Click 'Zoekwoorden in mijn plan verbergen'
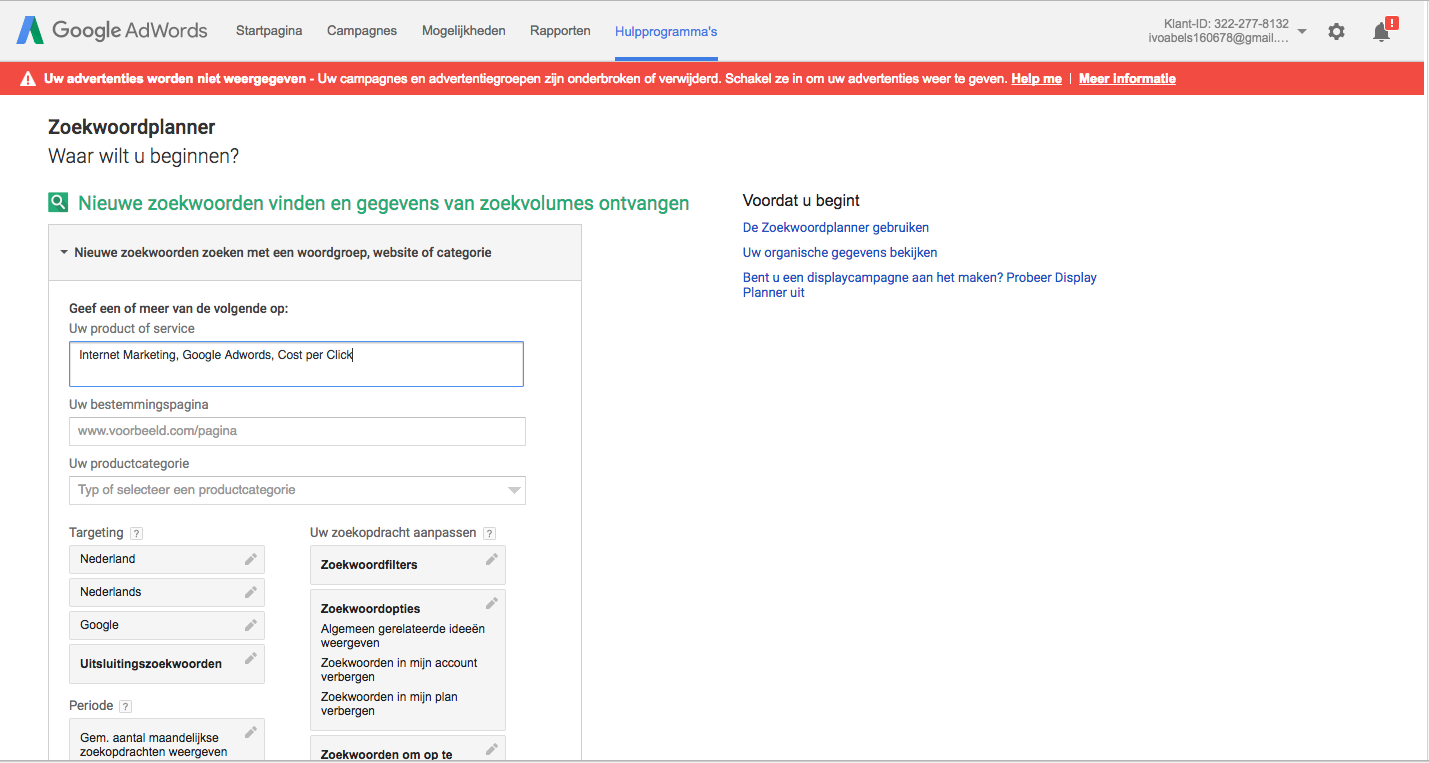Screen dimensions: 1429x763 click(389, 704)
